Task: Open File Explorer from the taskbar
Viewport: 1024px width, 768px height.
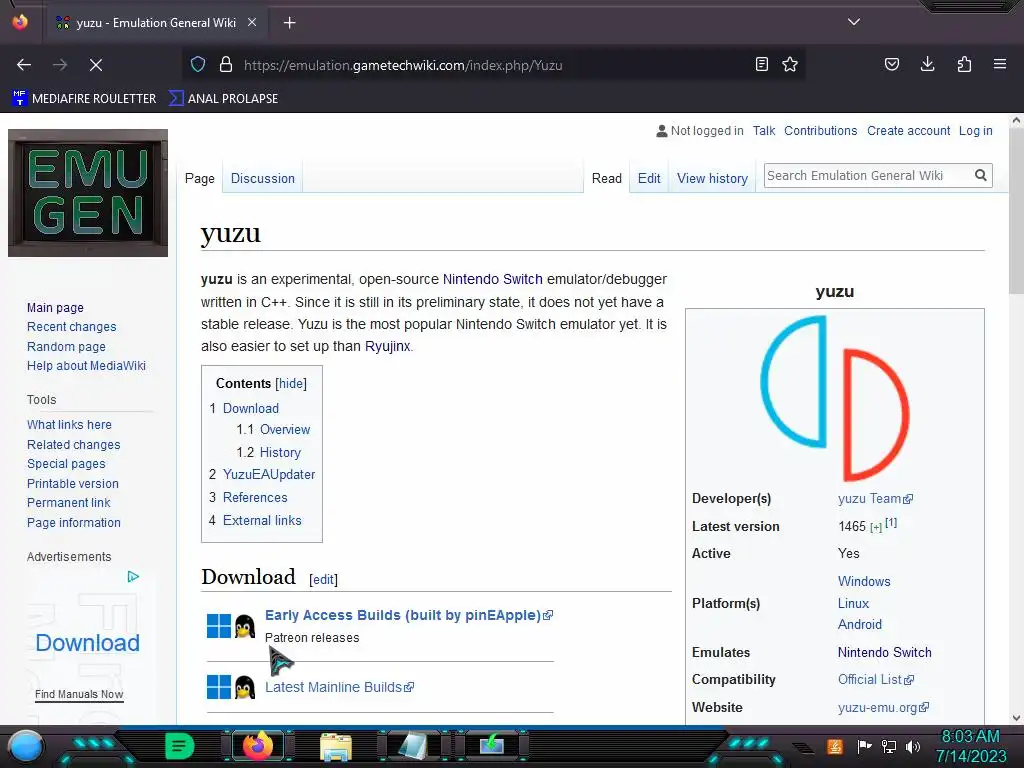Action: 336,746
